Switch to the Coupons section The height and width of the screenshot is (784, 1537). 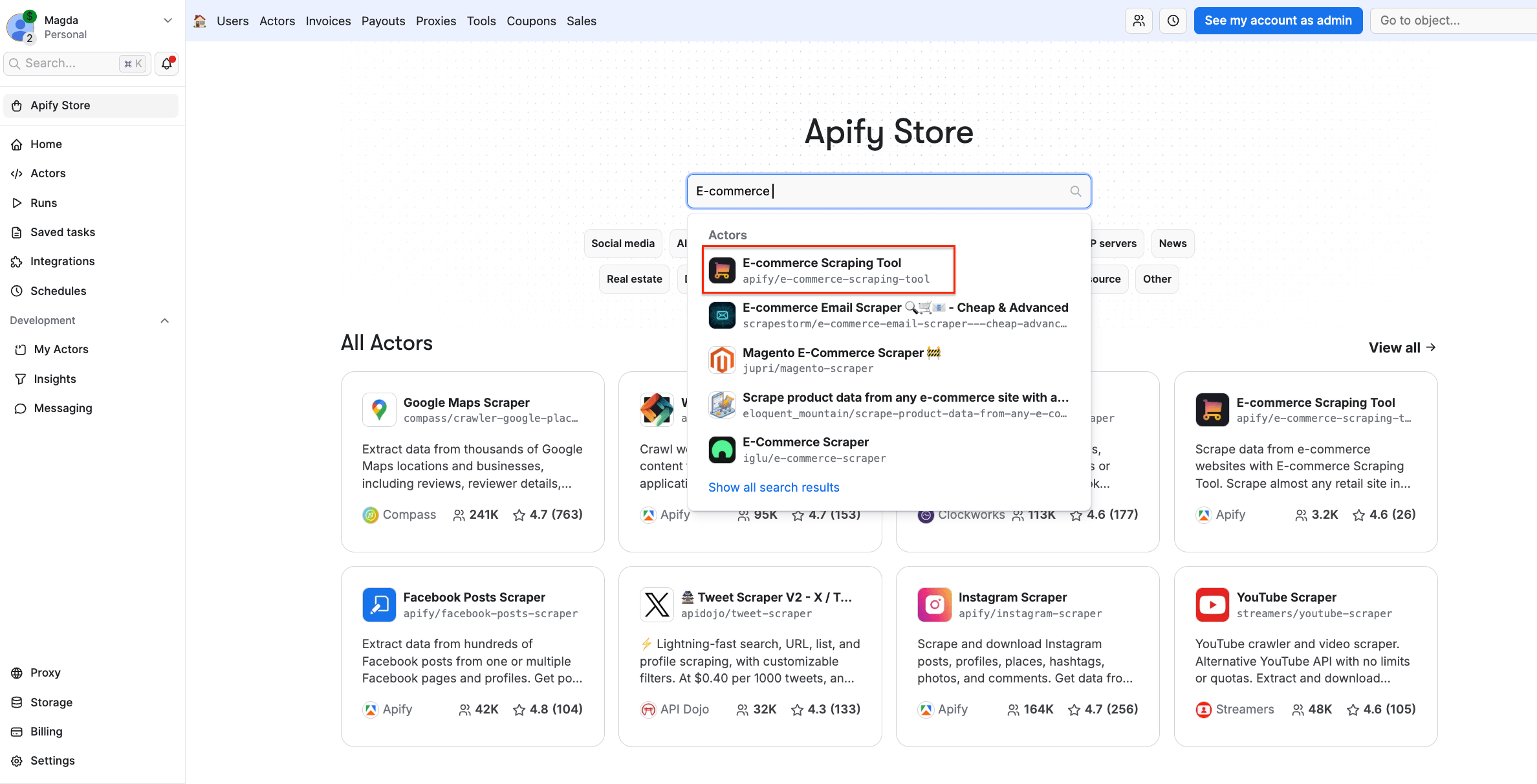click(x=531, y=21)
